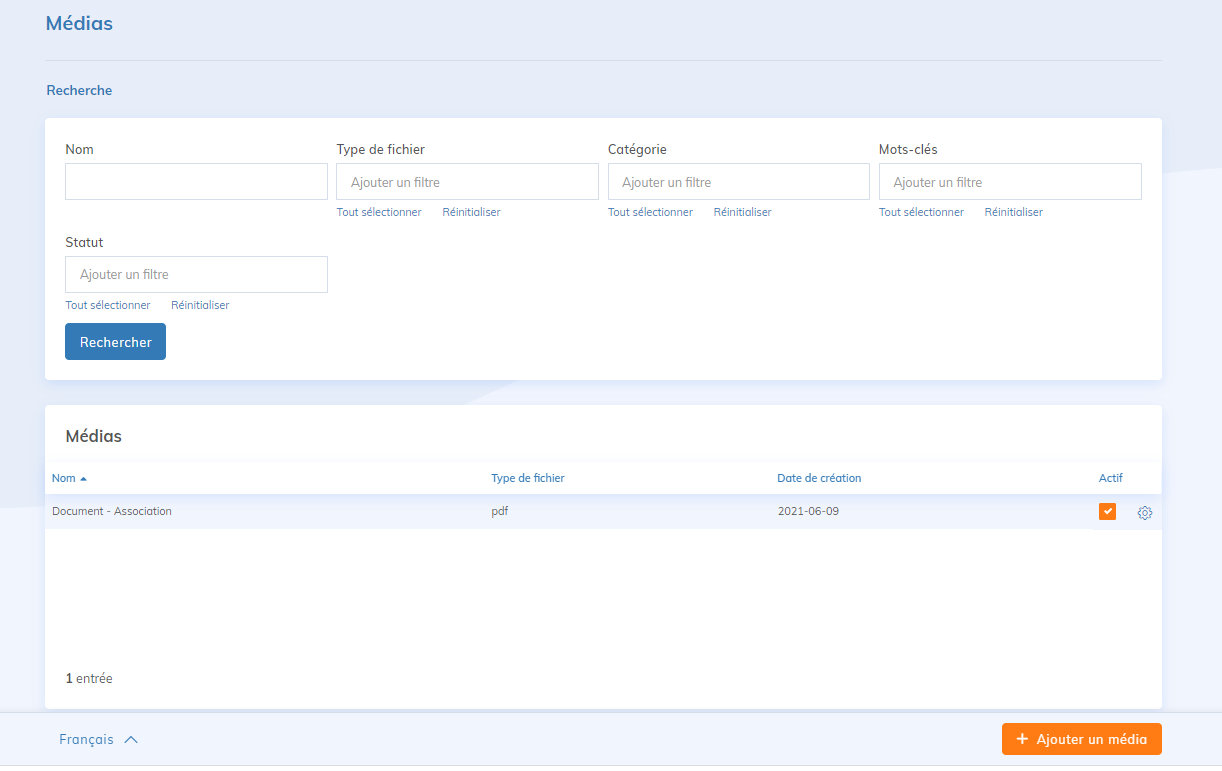
Task: Open the Statut filter dropdown
Action: (x=196, y=275)
